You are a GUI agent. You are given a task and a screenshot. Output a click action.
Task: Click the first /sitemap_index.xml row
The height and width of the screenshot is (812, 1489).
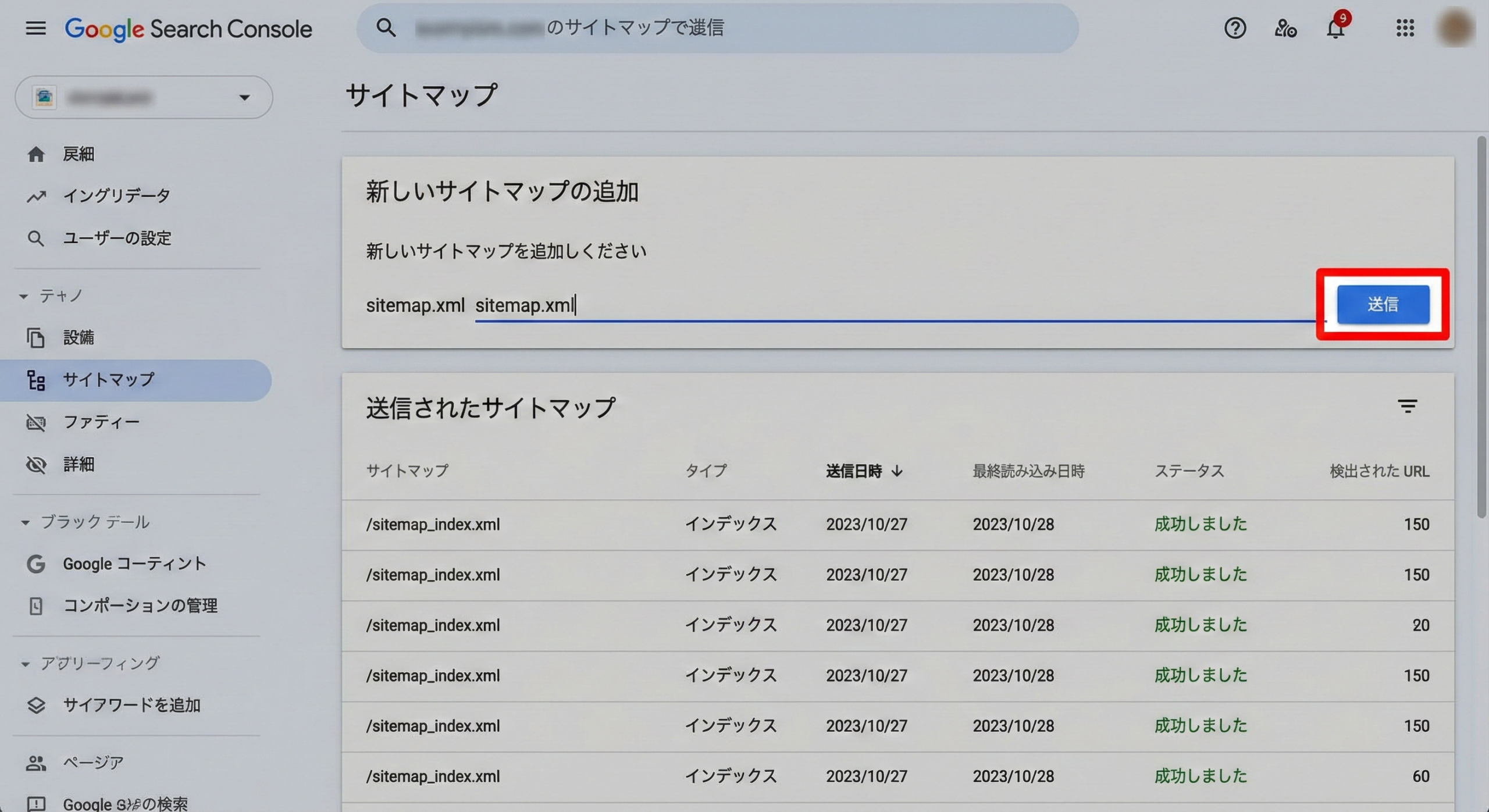(433, 525)
